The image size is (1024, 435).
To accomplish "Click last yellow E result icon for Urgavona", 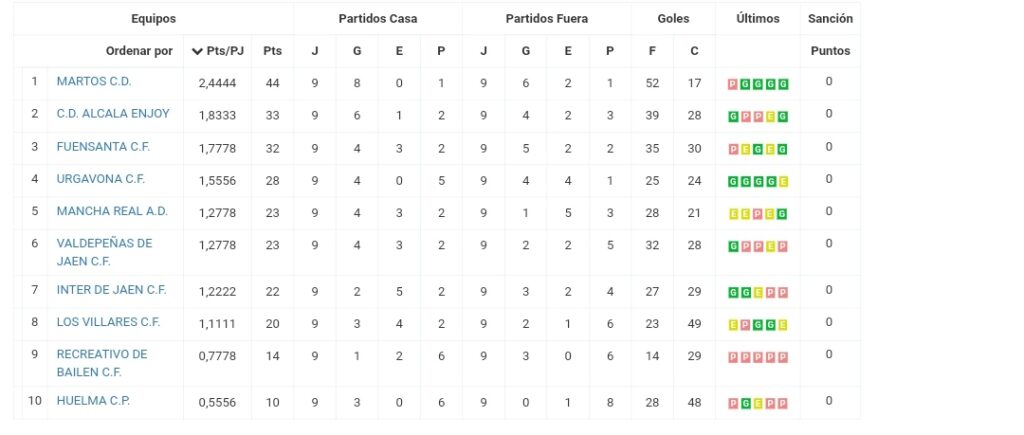I will click(782, 182).
